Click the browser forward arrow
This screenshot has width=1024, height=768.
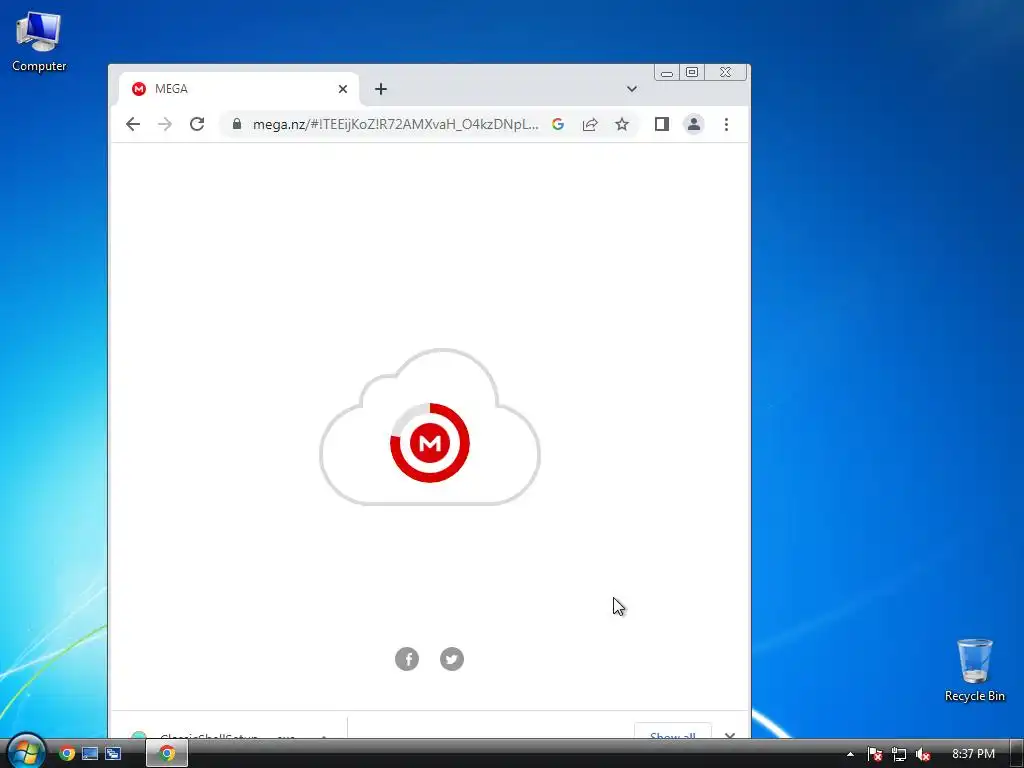[165, 124]
